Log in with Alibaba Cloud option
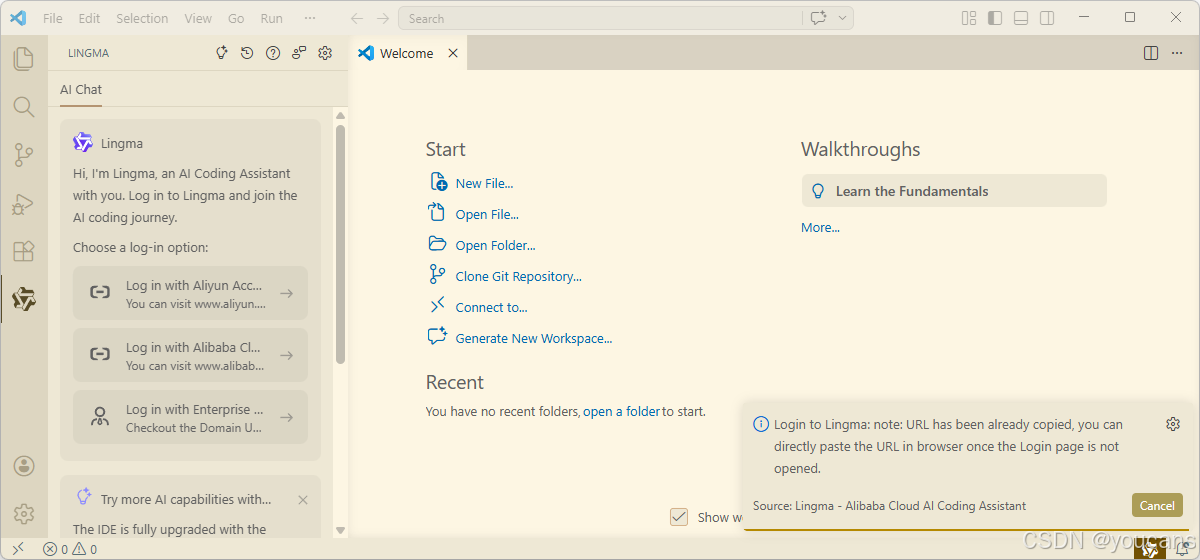This screenshot has width=1200, height=560. 190,355
